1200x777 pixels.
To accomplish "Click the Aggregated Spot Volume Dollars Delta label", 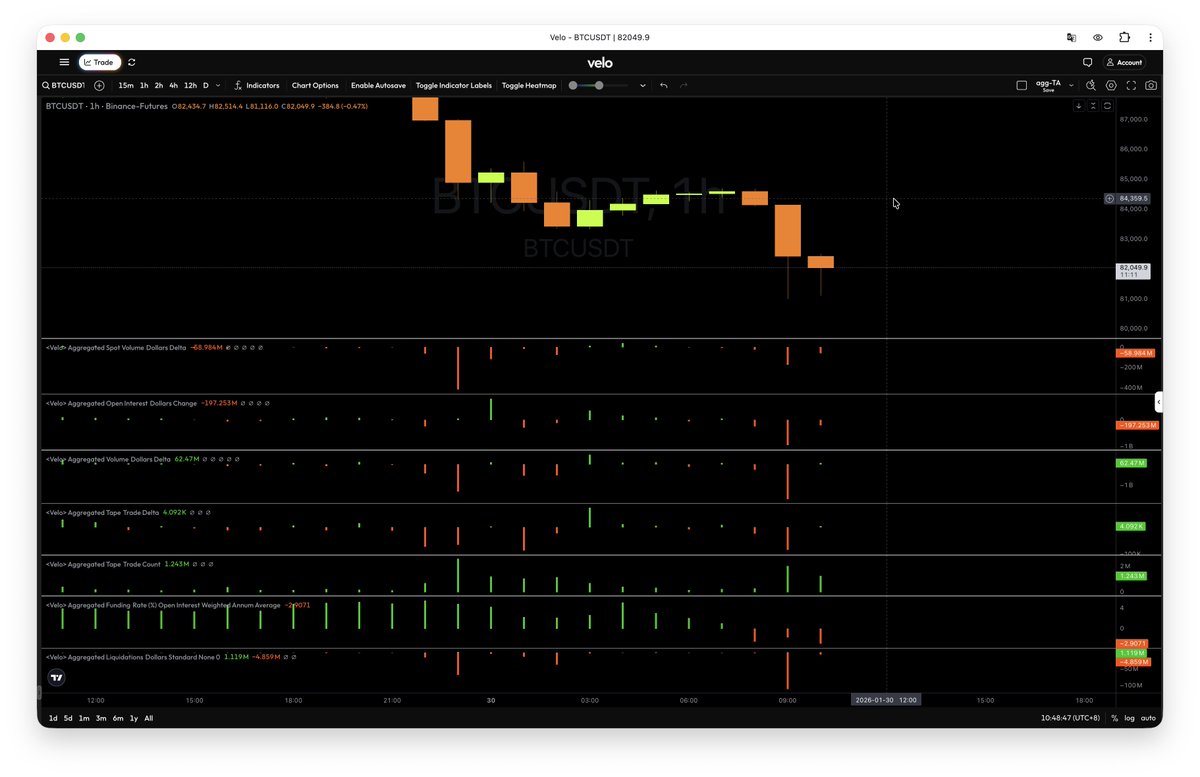I will (x=116, y=347).
